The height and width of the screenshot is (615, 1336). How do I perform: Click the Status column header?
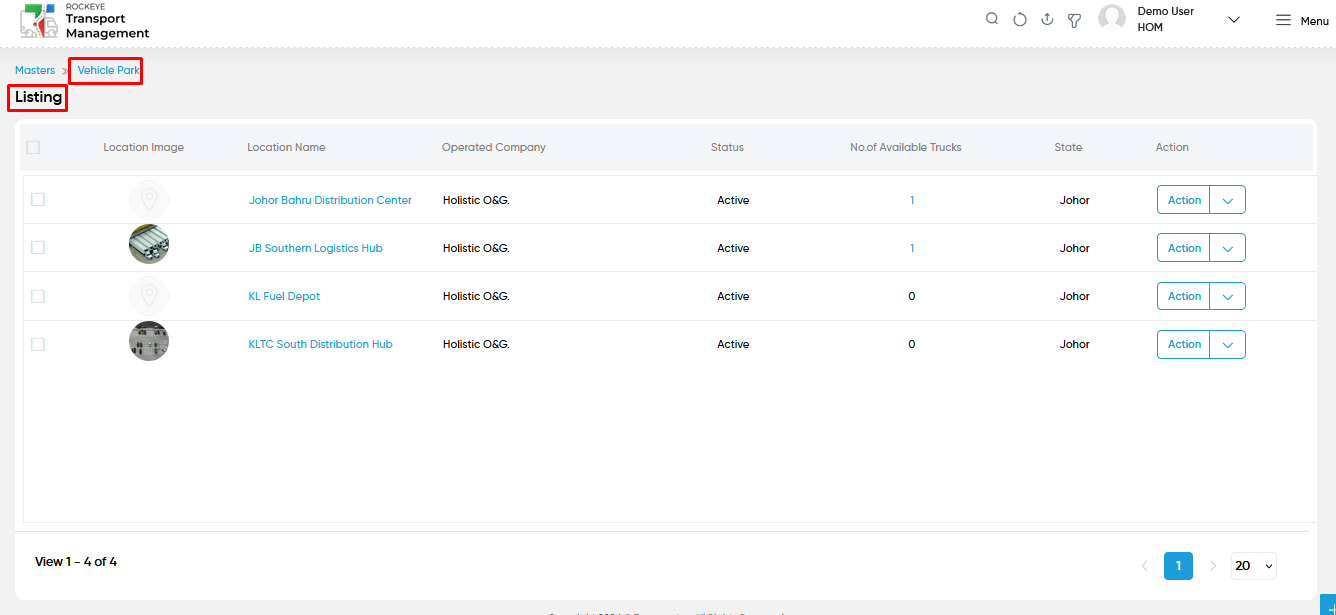[727, 147]
